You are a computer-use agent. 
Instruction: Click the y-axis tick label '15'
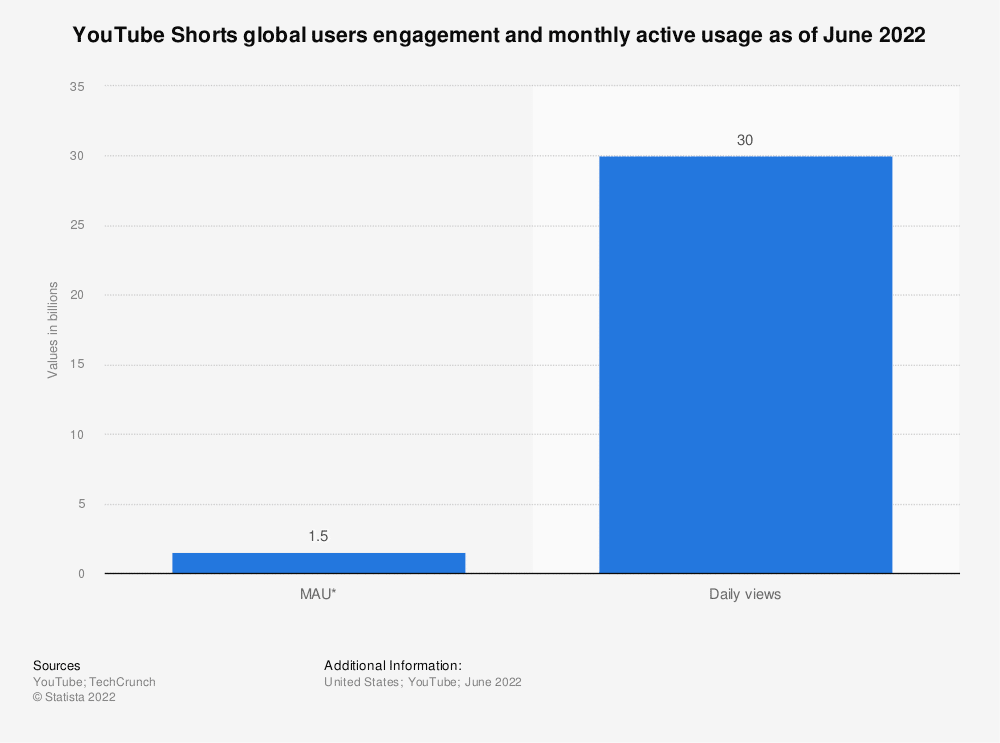[x=77, y=365]
